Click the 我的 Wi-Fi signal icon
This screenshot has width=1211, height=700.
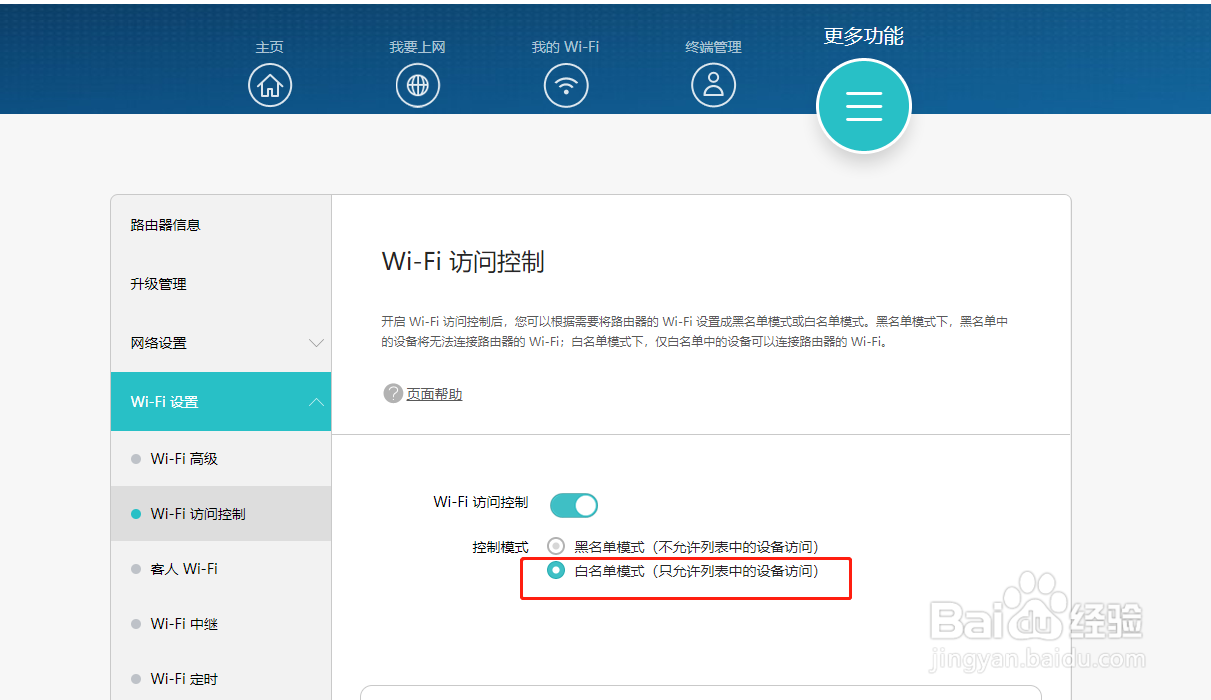pyautogui.click(x=566, y=85)
